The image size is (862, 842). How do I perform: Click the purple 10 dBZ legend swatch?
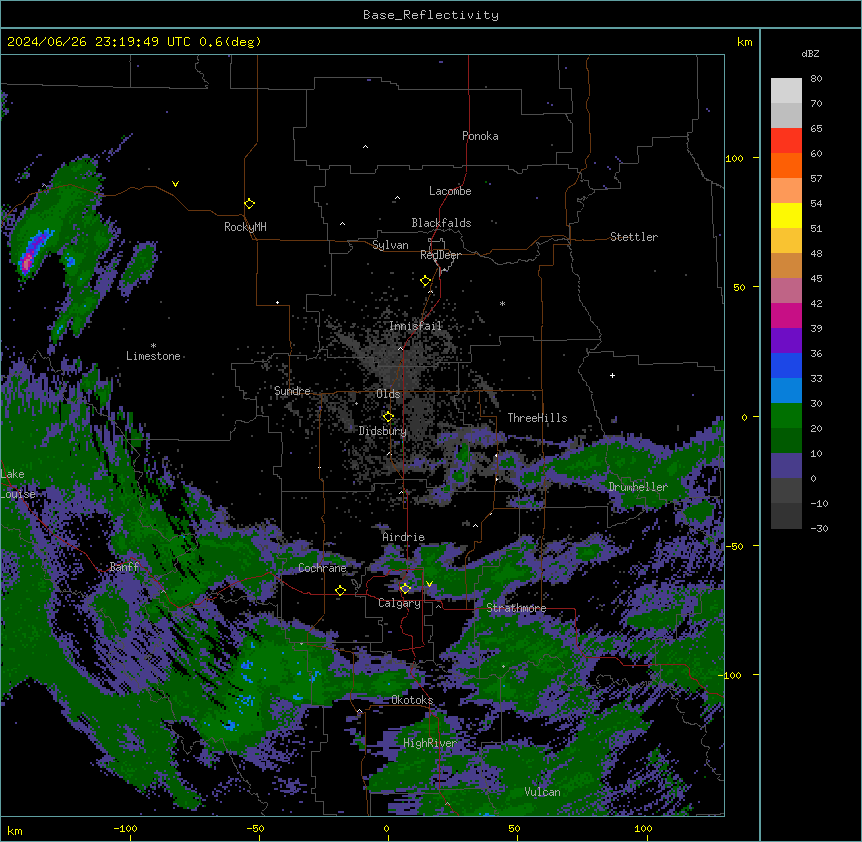[x=786, y=466]
